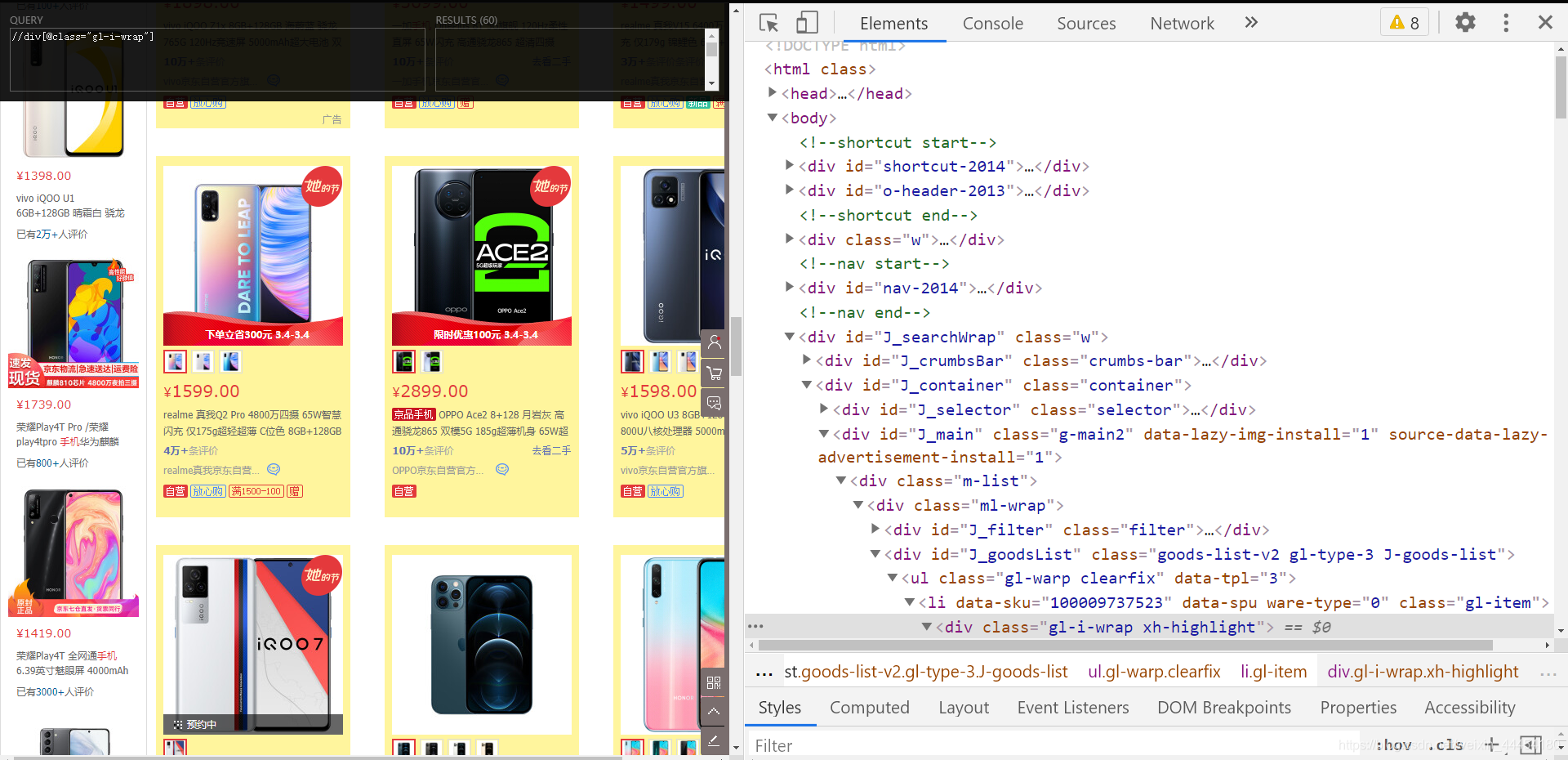Click the 8 warnings badge
Image resolution: width=1568 pixels, height=760 pixels.
(x=1405, y=23)
